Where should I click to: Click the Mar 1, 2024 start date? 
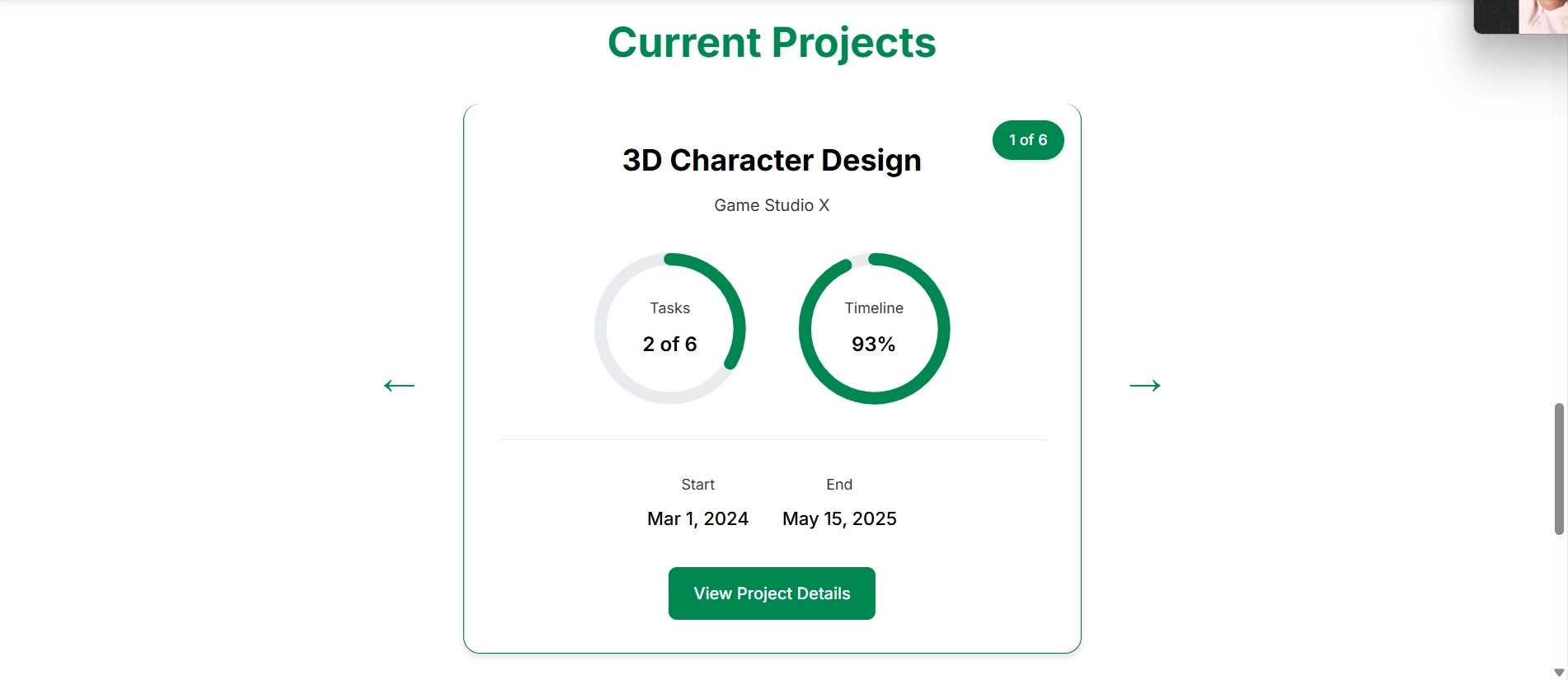[697, 519]
